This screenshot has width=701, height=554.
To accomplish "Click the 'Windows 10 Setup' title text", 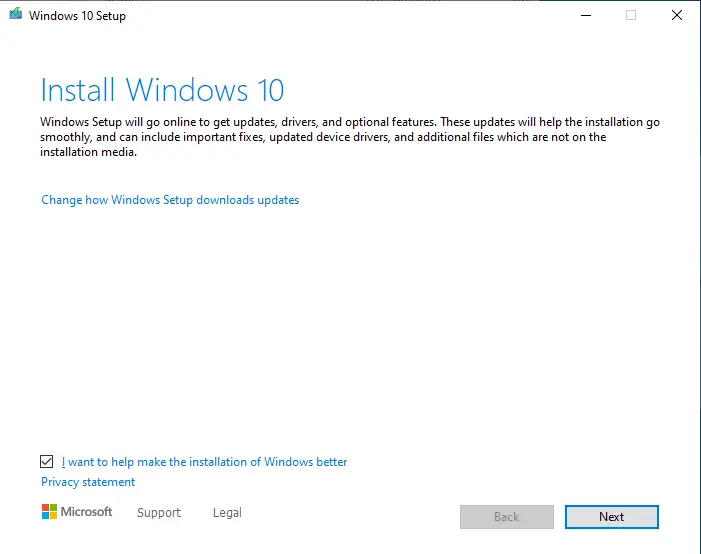I will [77, 16].
